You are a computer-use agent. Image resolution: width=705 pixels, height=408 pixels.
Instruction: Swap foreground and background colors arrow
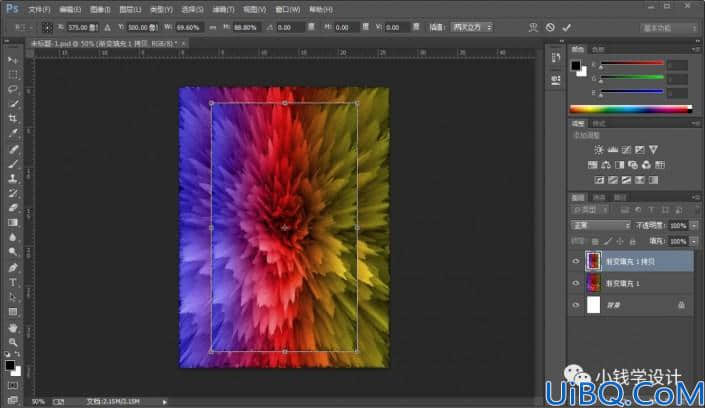click(x=17, y=354)
